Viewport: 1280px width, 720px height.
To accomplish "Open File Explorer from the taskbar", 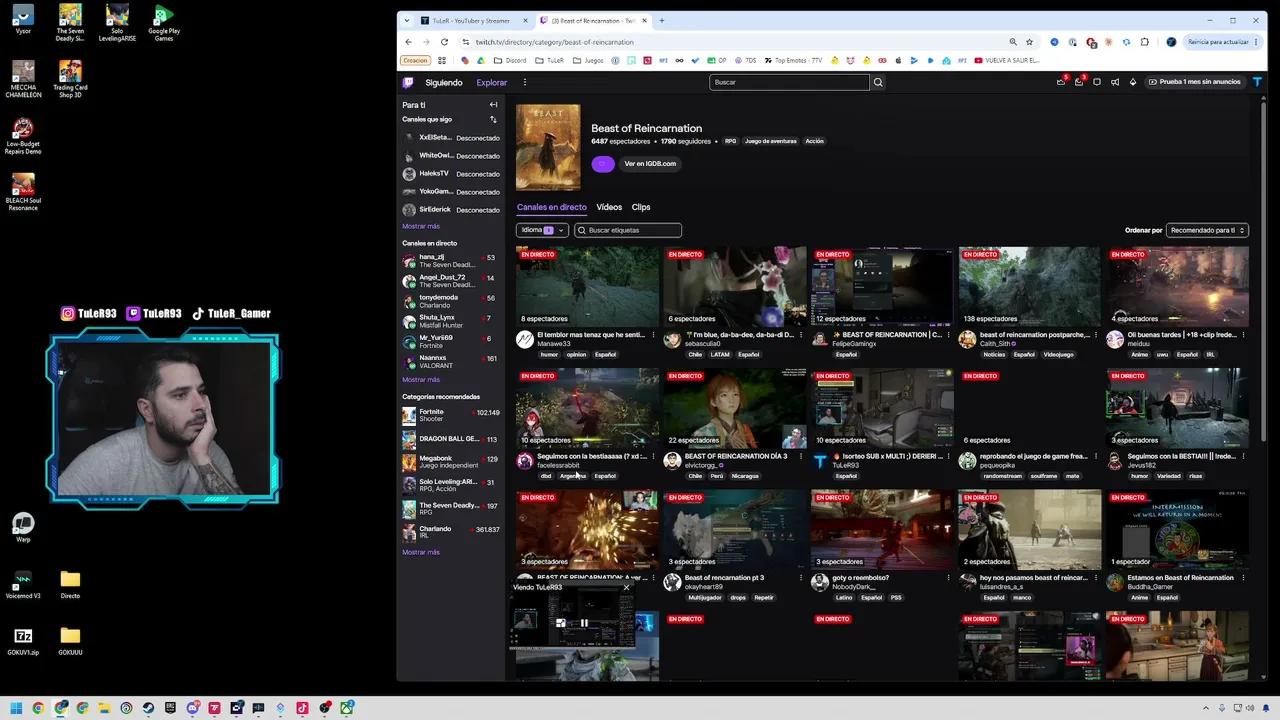I will [104, 708].
